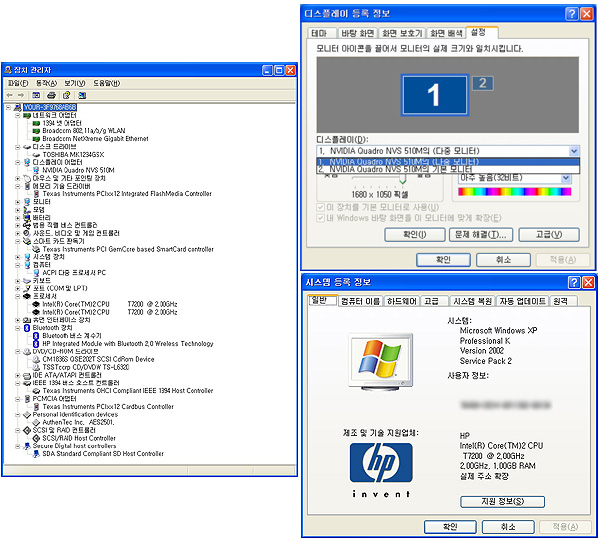Click the back arrow in Device Manager toolbar
The width and height of the screenshot is (600, 541).
coord(10,95)
